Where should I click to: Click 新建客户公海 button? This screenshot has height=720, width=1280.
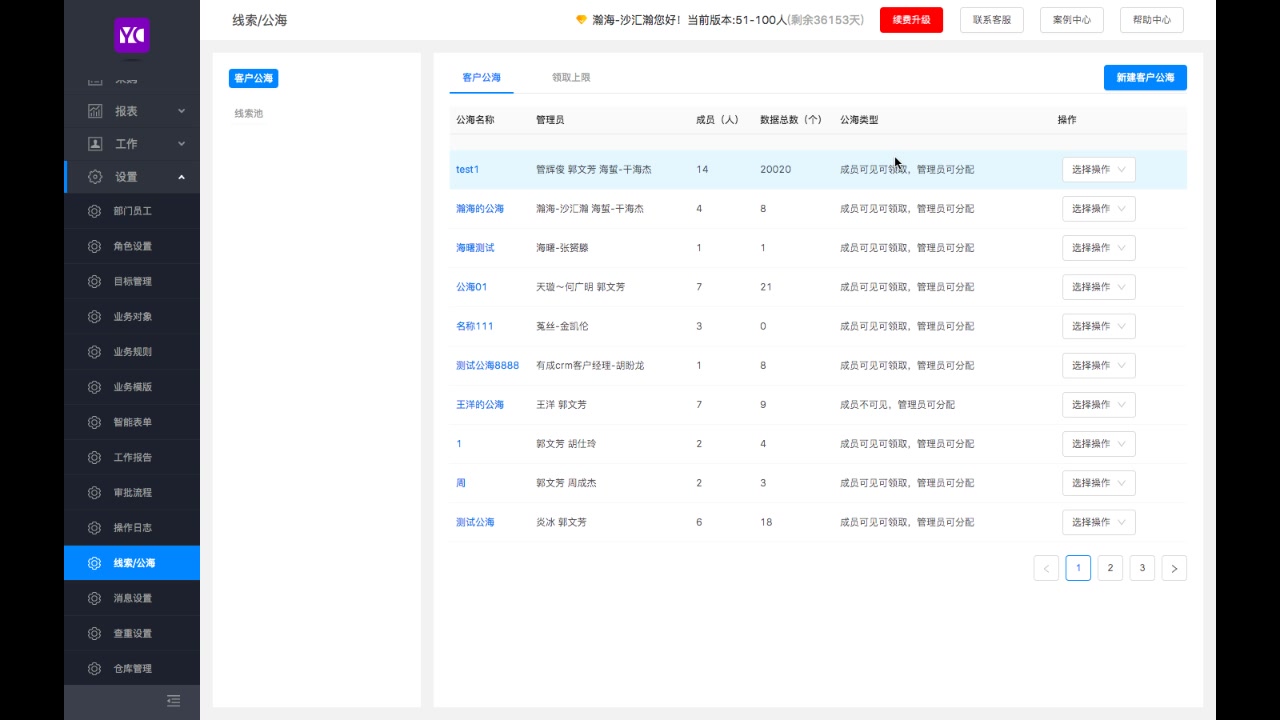tap(1145, 78)
